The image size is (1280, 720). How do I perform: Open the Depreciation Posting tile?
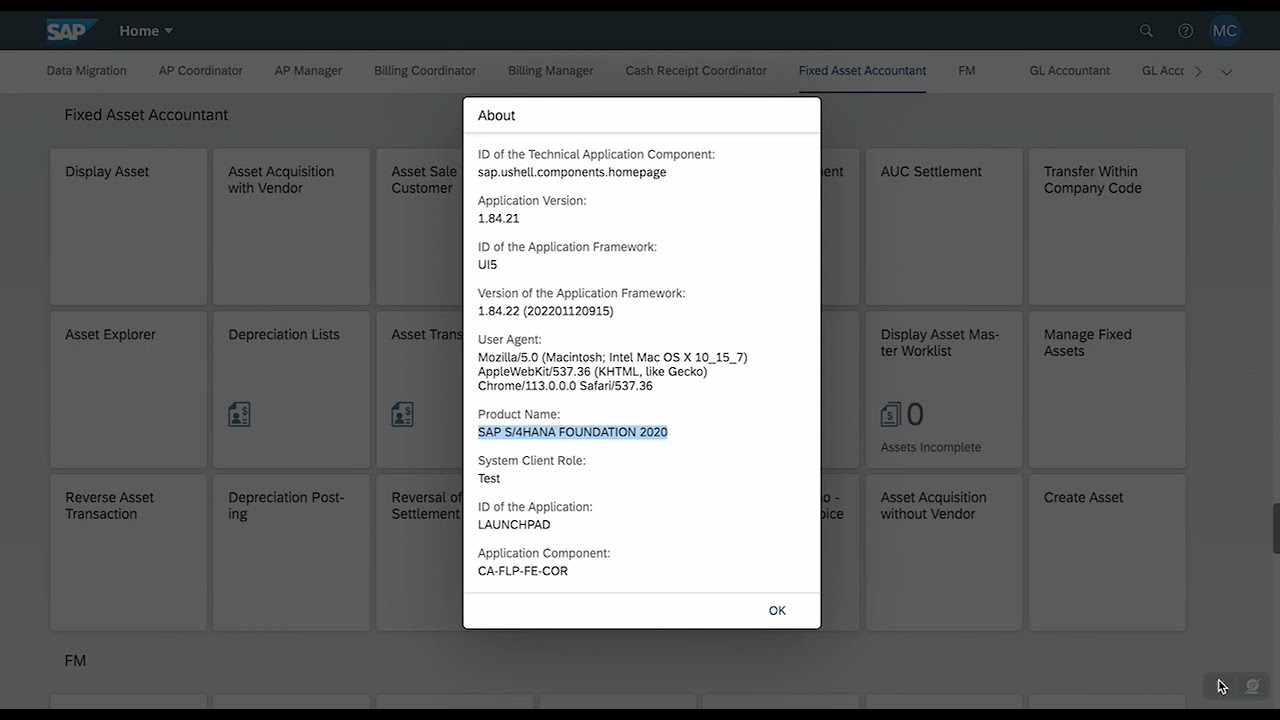tap(291, 553)
